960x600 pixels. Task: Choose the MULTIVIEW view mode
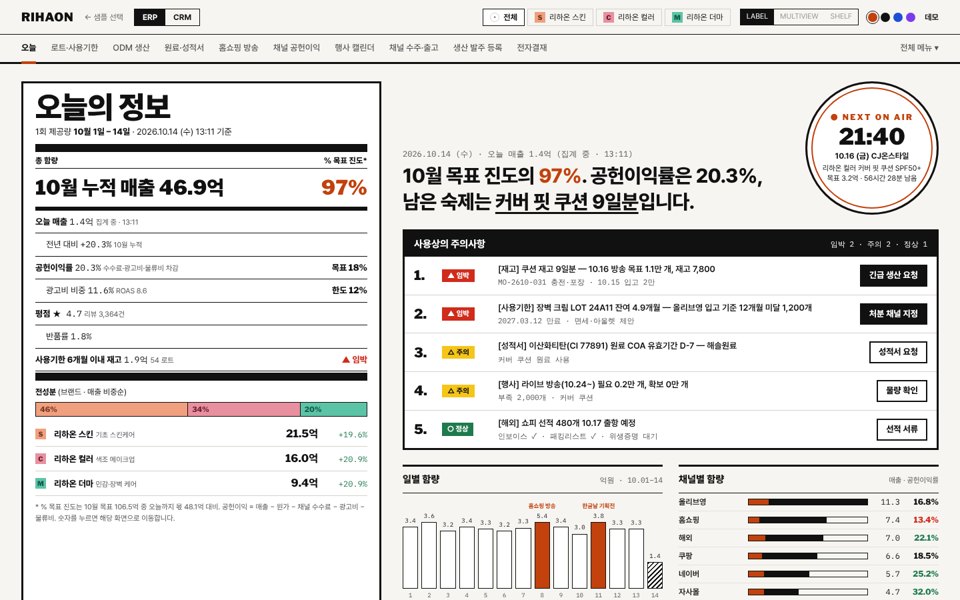799,17
